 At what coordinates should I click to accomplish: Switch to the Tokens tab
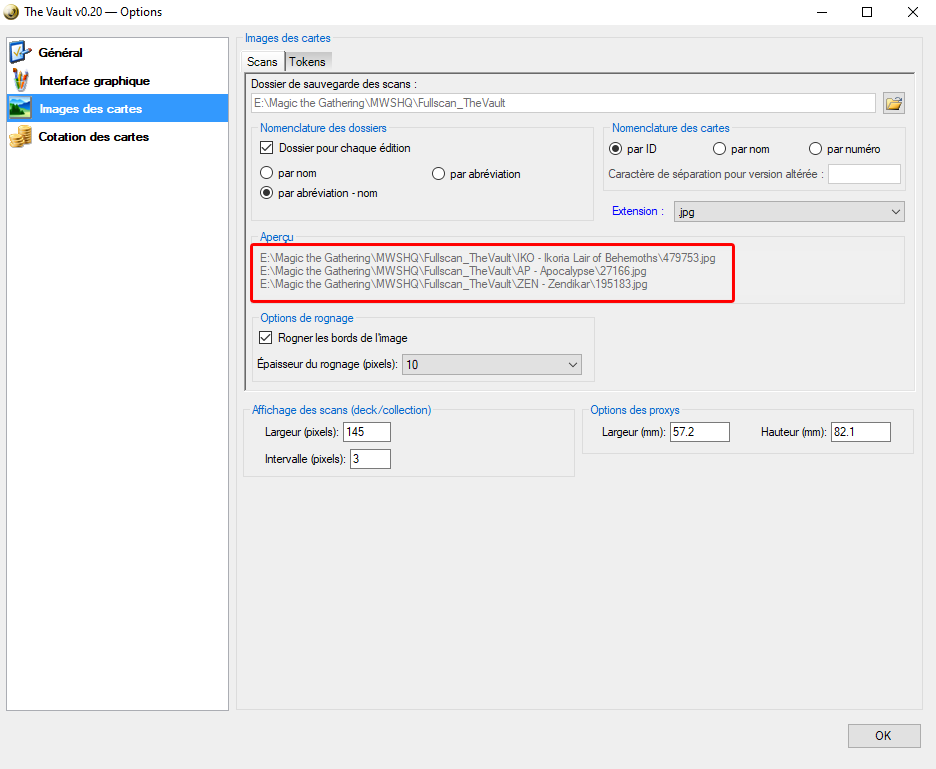pos(307,61)
